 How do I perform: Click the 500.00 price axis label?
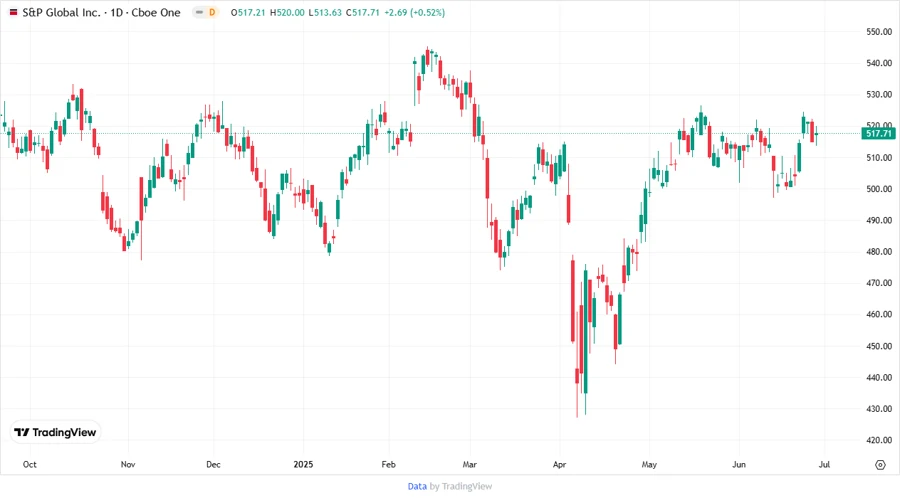click(878, 189)
